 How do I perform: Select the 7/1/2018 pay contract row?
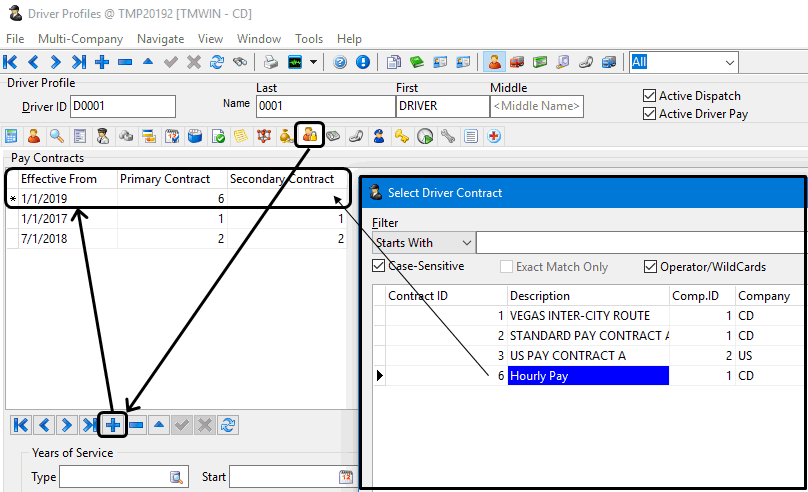point(177,239)
